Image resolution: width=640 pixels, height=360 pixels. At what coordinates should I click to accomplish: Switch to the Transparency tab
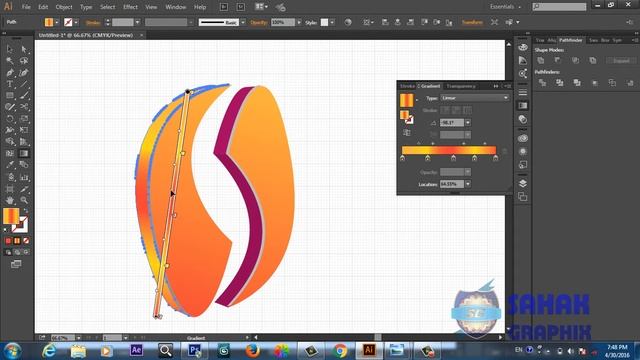coord(461,86)
